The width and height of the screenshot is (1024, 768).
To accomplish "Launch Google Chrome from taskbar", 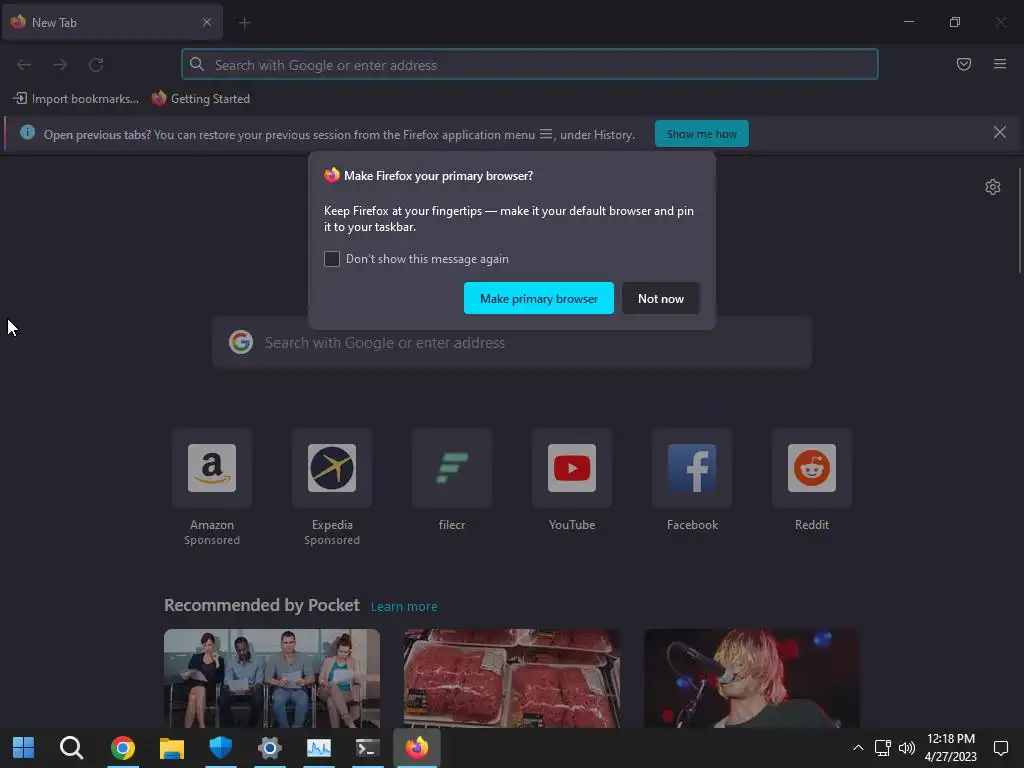I will (x=123, y=748).
